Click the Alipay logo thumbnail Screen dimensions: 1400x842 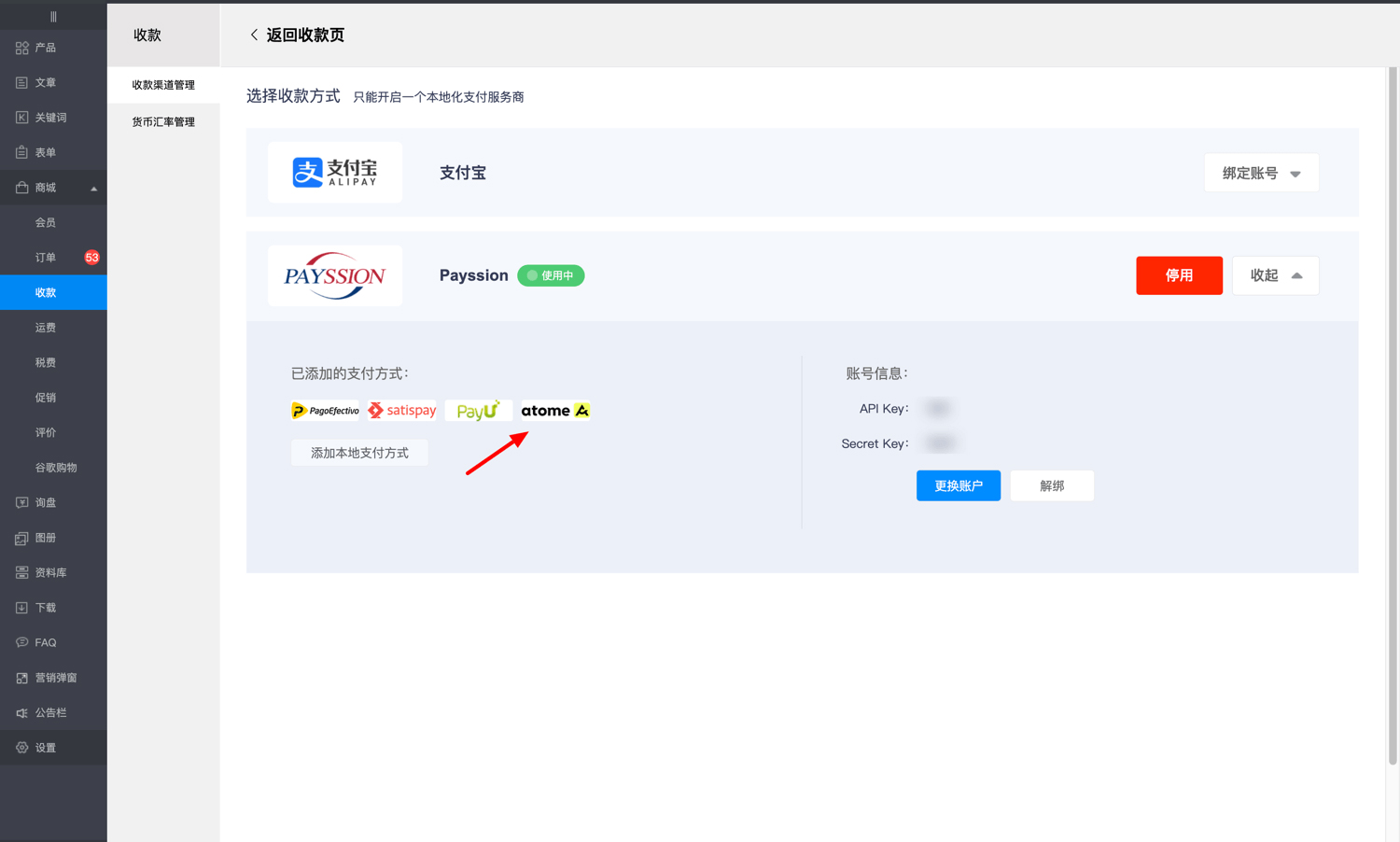point(334,173)
